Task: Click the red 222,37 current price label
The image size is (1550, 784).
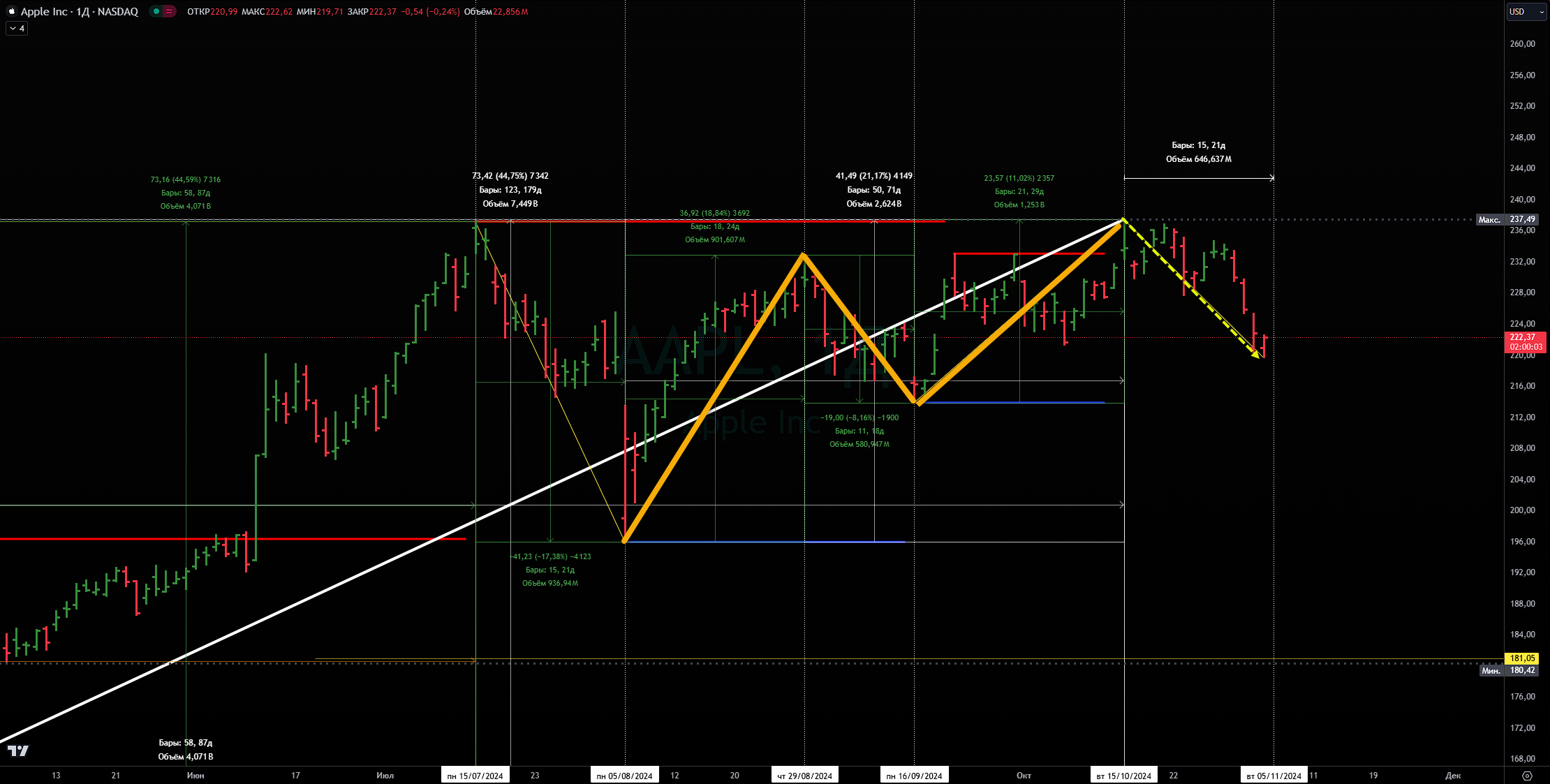Action: coord(1526,341)
